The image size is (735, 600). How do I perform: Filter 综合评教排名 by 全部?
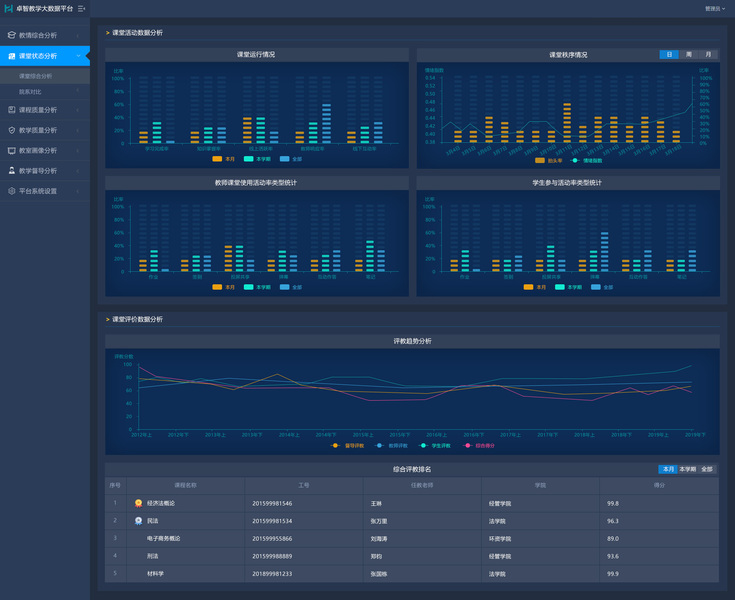(x=707, y=469)
